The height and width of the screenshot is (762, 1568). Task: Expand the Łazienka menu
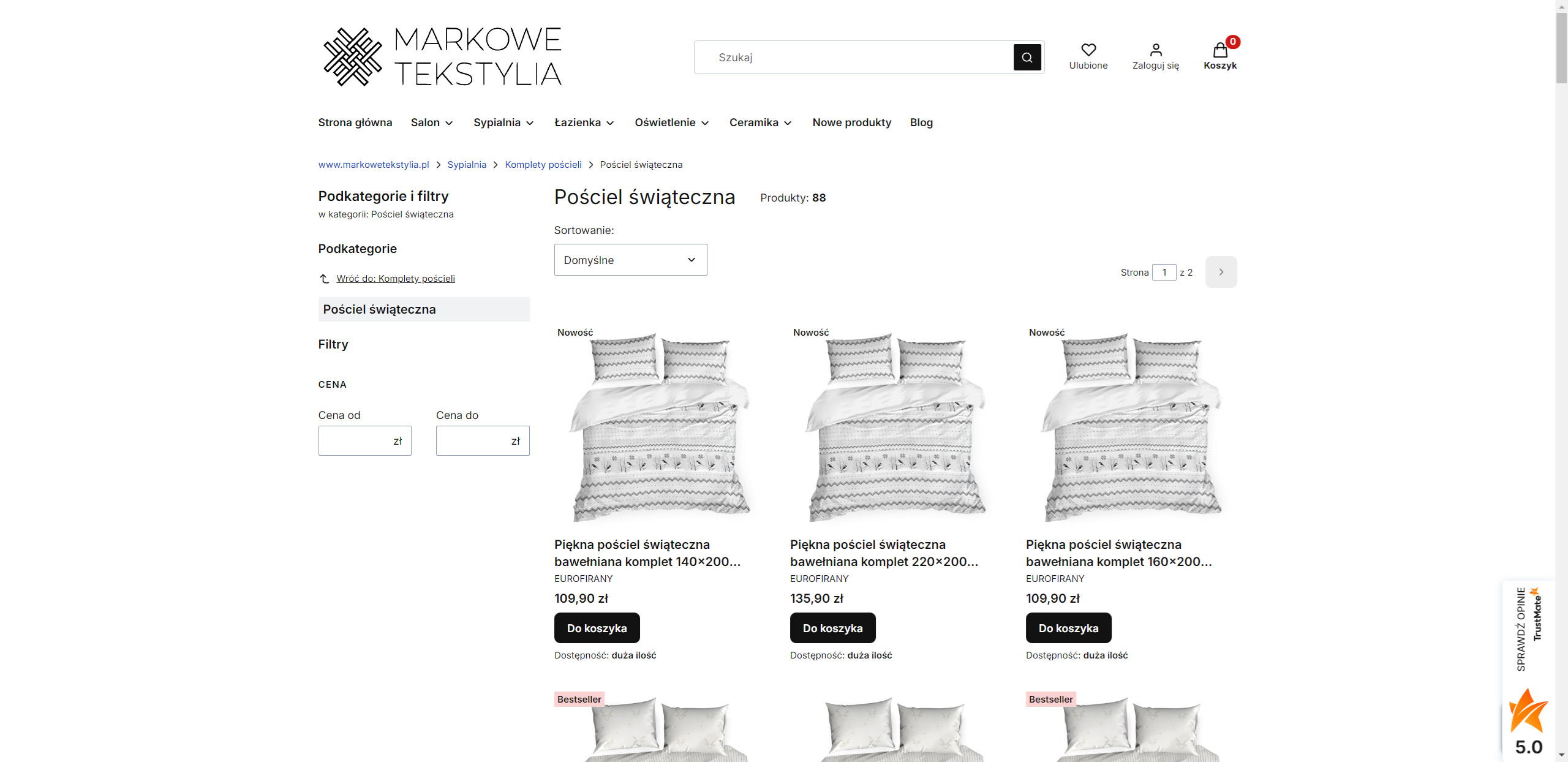[x=584, y=123]
